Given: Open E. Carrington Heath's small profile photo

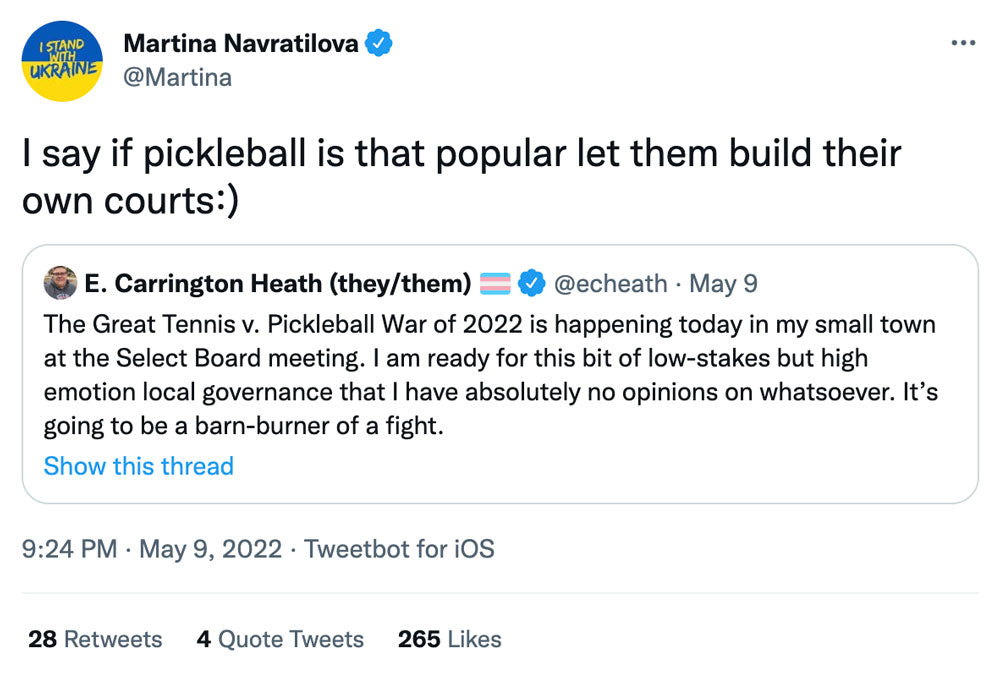Looking at the screenshot, I should point(61,283).
